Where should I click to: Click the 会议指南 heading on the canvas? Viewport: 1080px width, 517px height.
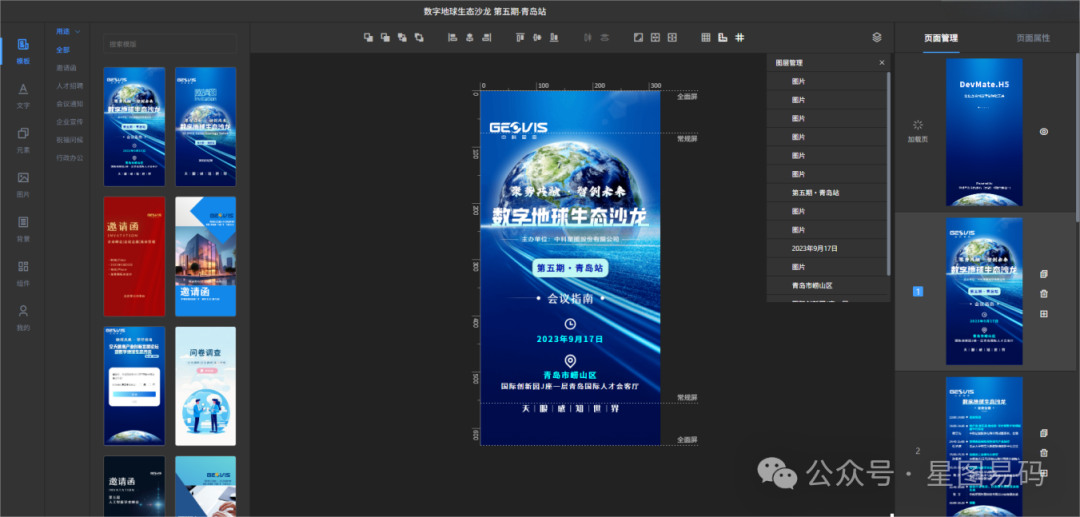[x=570, y=299]
